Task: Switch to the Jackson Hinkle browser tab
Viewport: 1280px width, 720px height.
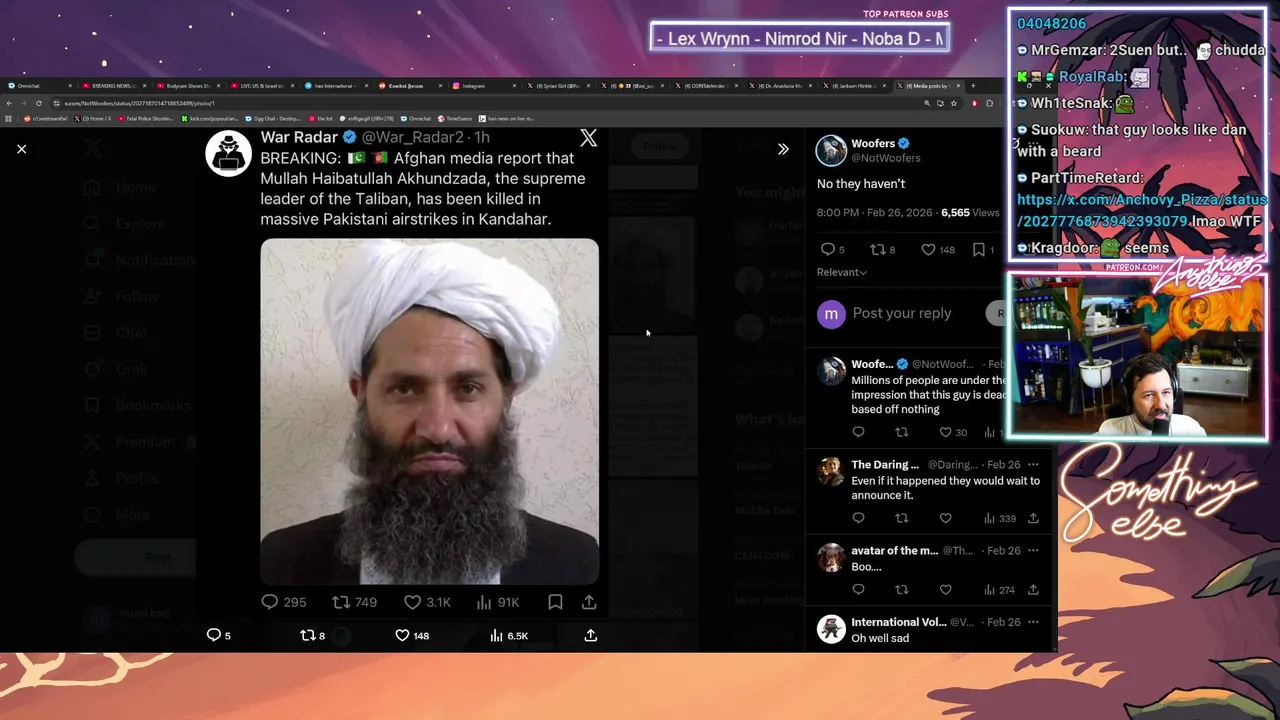Action: pyautogui.click(x=856, y=86)
